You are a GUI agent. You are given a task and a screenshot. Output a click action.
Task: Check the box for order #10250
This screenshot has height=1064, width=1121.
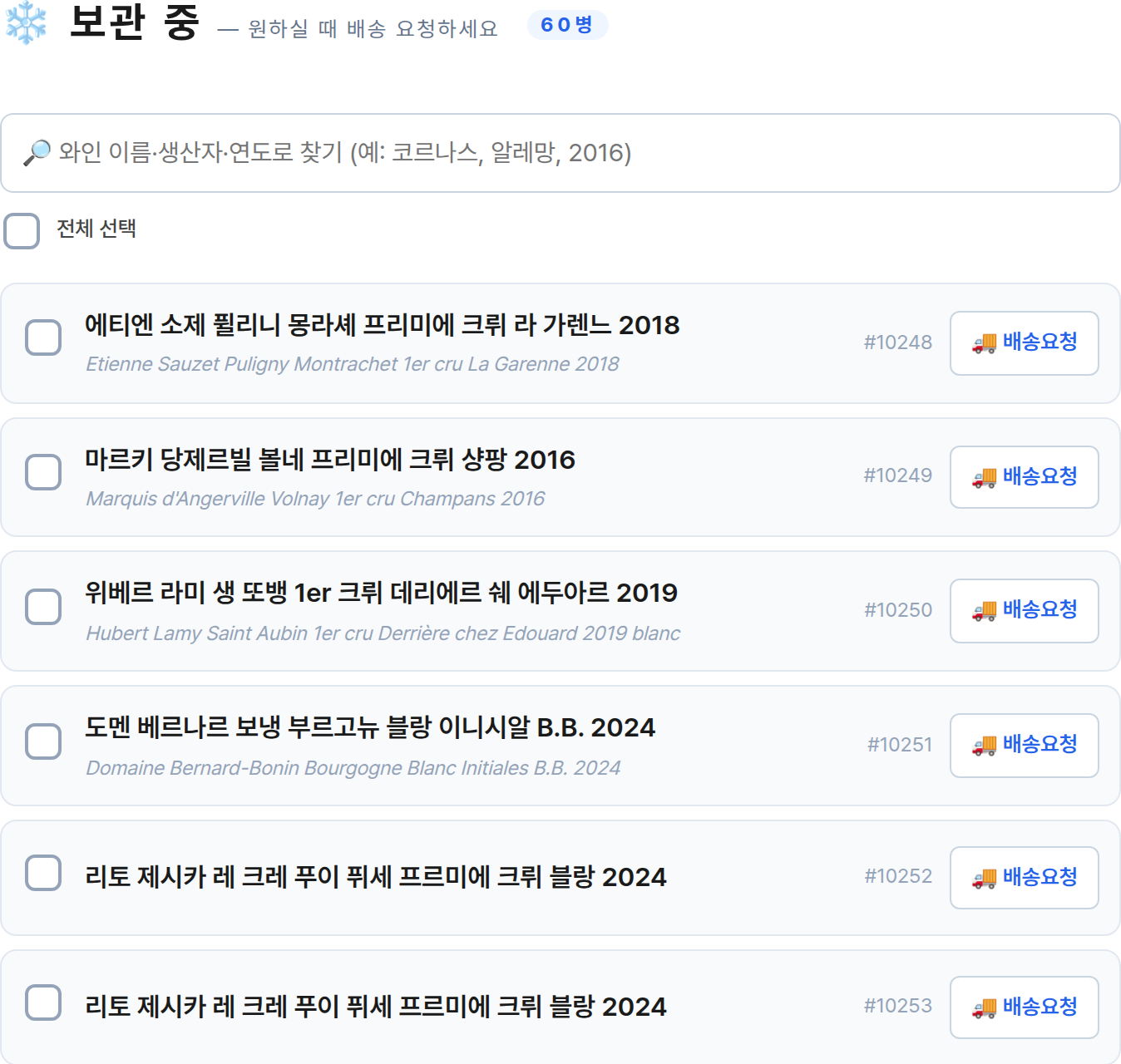[x=43, y=606]
